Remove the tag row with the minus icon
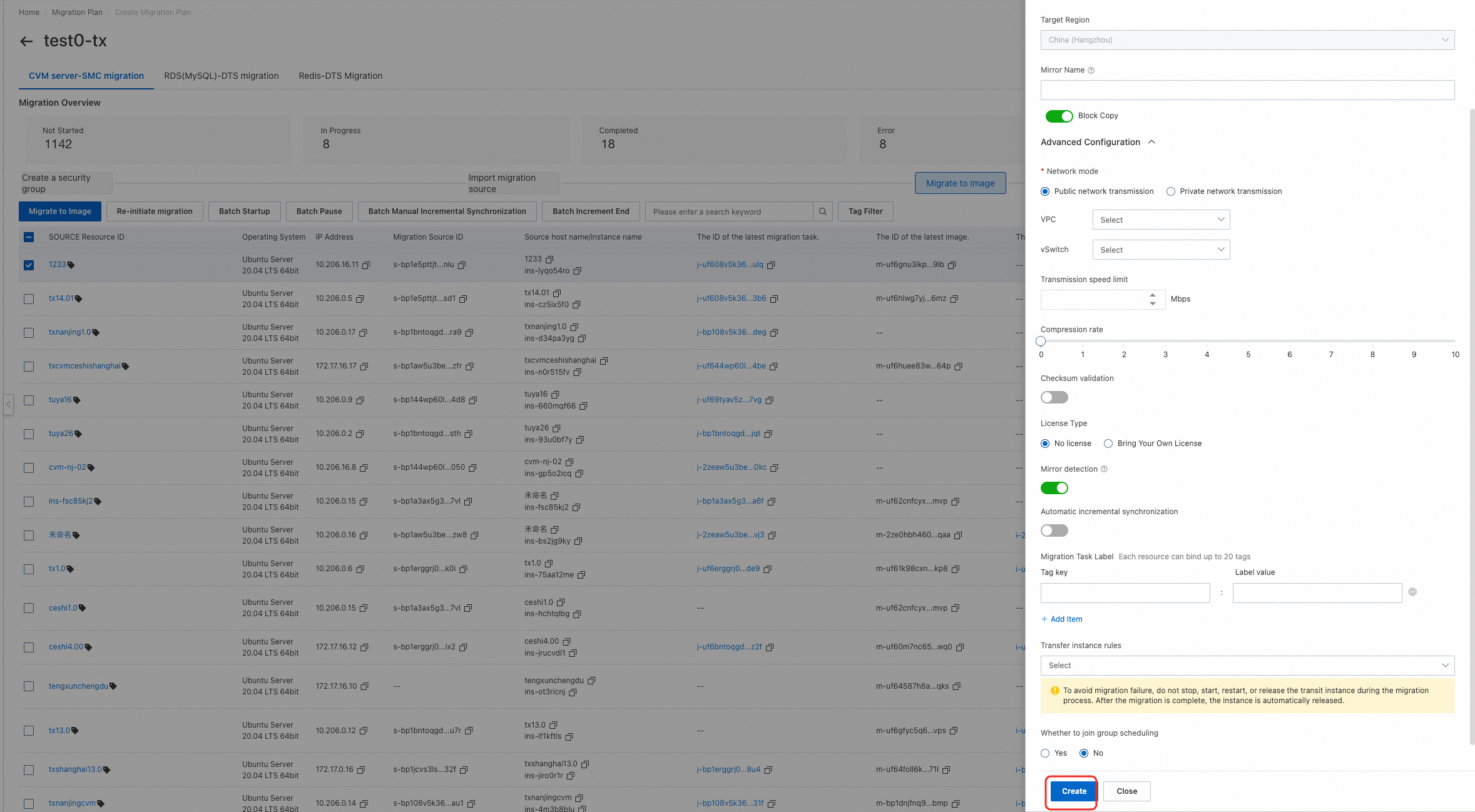The height and width of the screenshot is (812, 1475). (1412, 592)
